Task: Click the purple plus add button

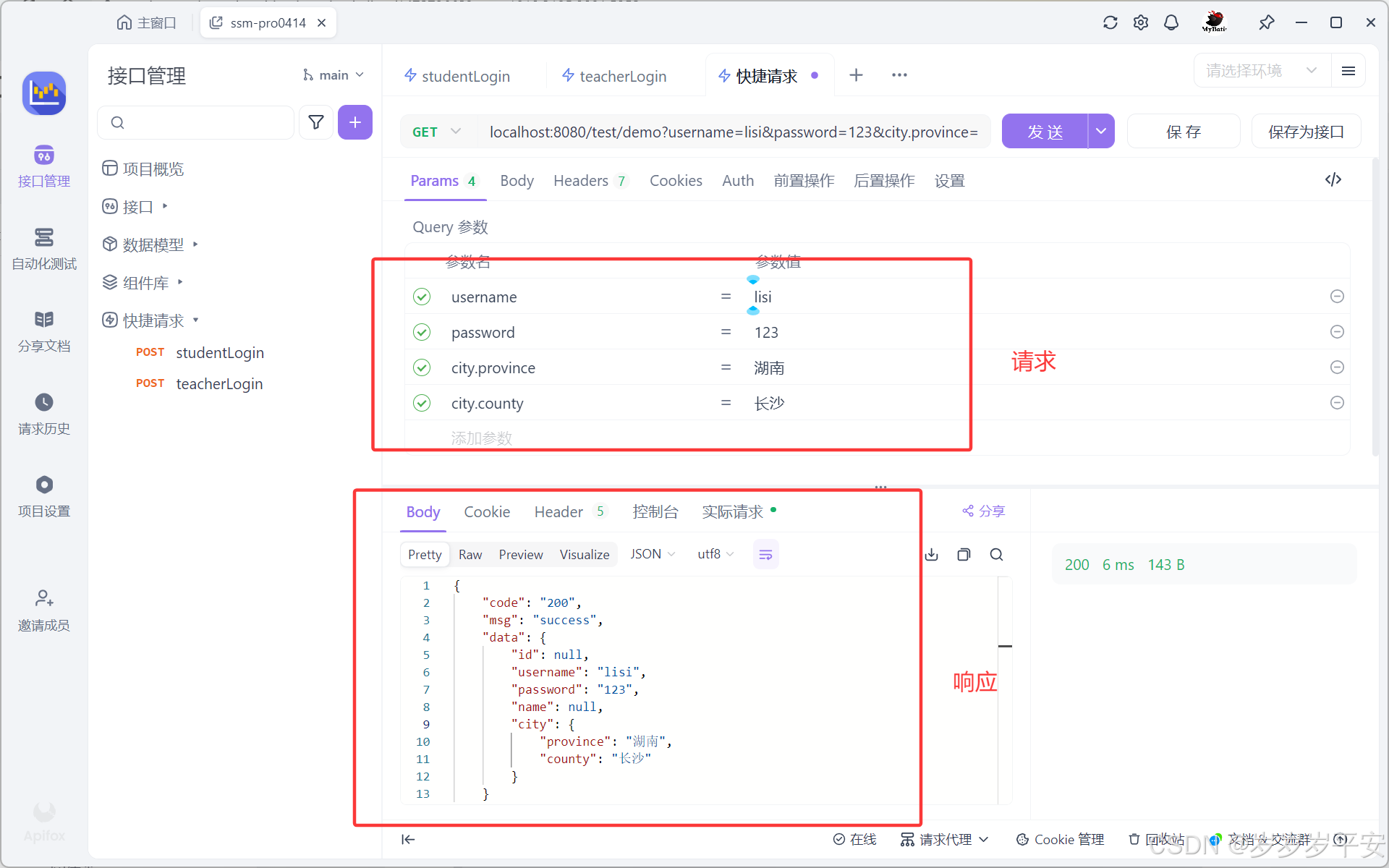Action: click(x=354, y=122)
